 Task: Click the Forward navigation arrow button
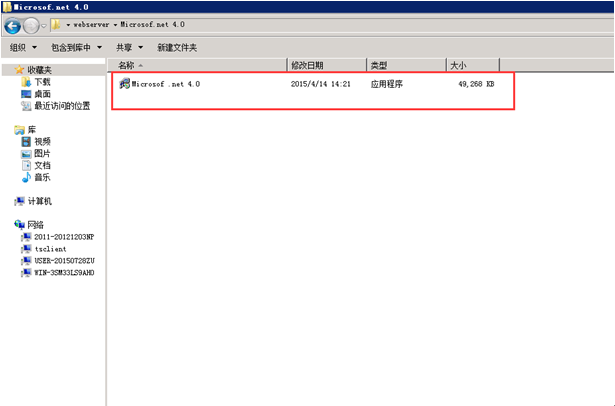pos(32,25)
